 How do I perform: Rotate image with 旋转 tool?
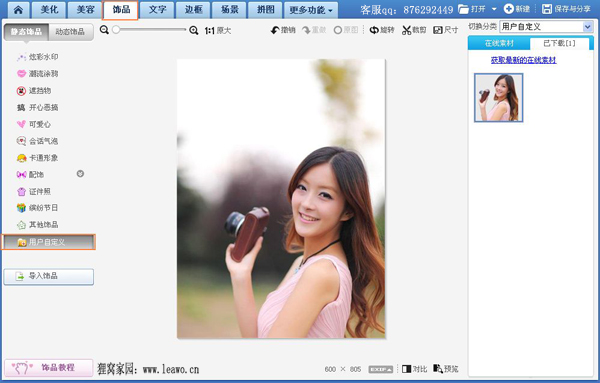[x=382, y=30]
